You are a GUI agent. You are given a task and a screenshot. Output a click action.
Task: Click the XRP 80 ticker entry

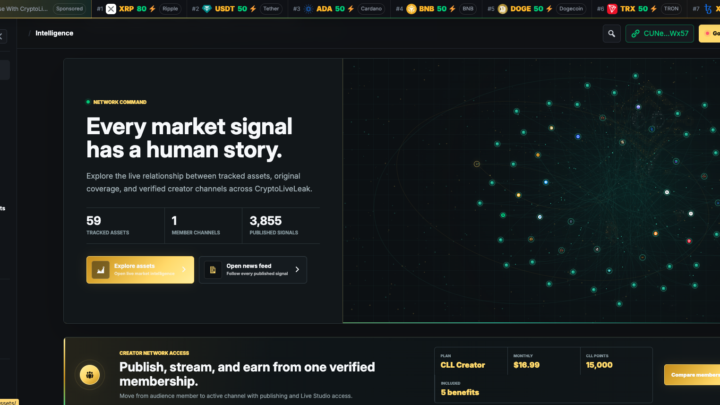140,9
